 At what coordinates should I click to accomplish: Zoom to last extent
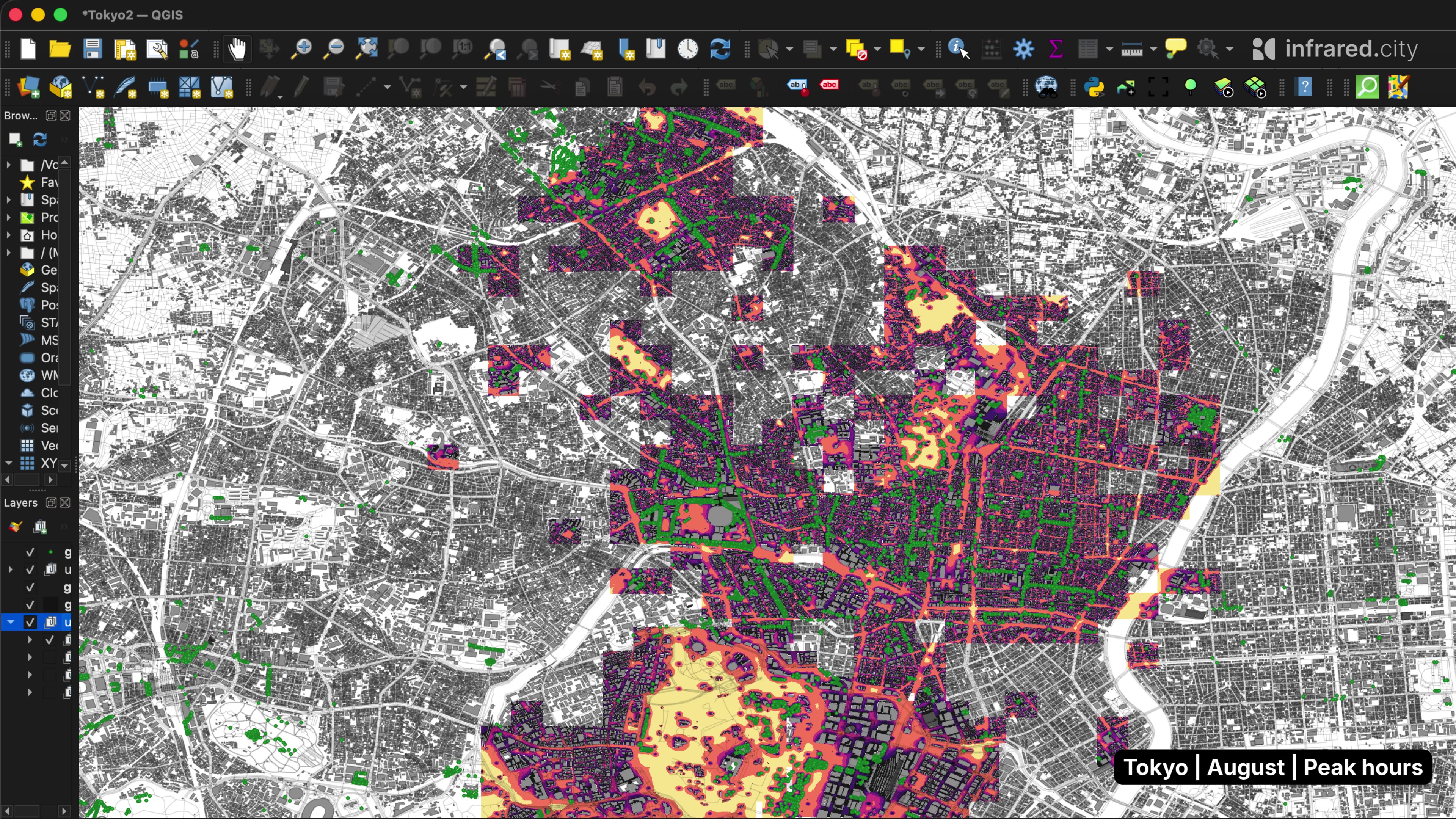coord(496,49)
